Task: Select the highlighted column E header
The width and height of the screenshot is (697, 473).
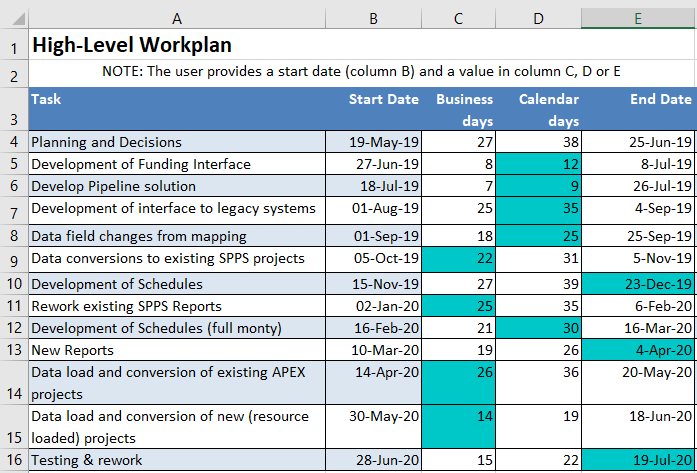Action: click(638, 18)
